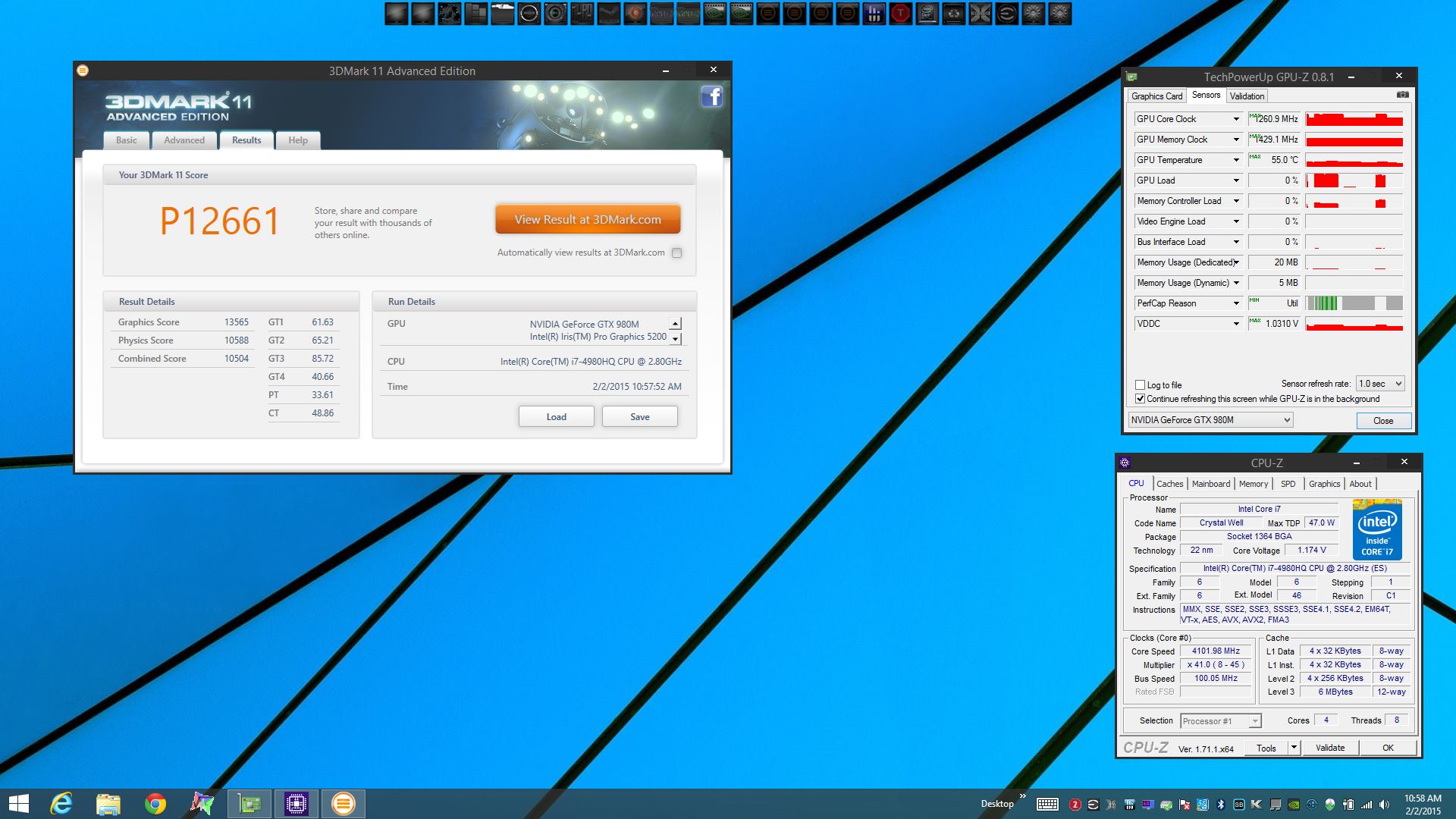Screen dimensions: 1456x819
Task: Open File Explorer from taskbar
Action: 108,804
